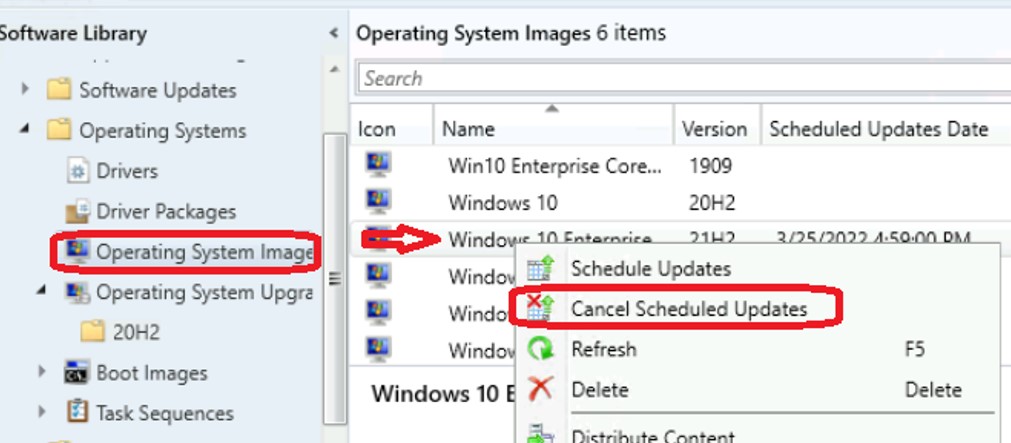Viewport: 1011px width, 443px height.
Task: Select Software Updates in the tree
Action: pyautogui.click(x=157, y=90)
